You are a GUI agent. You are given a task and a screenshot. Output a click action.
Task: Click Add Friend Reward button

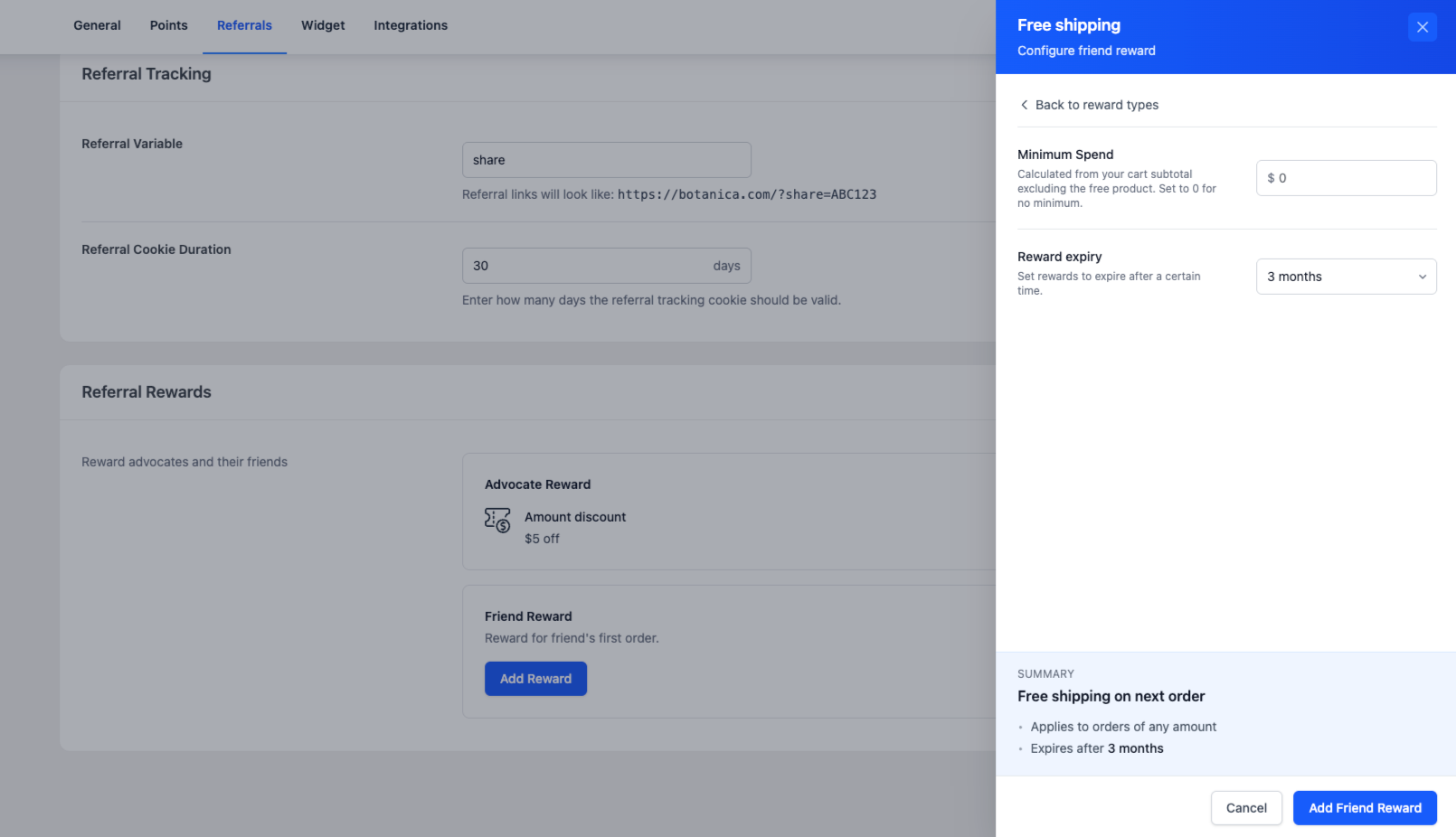(x=1364, y=808)
